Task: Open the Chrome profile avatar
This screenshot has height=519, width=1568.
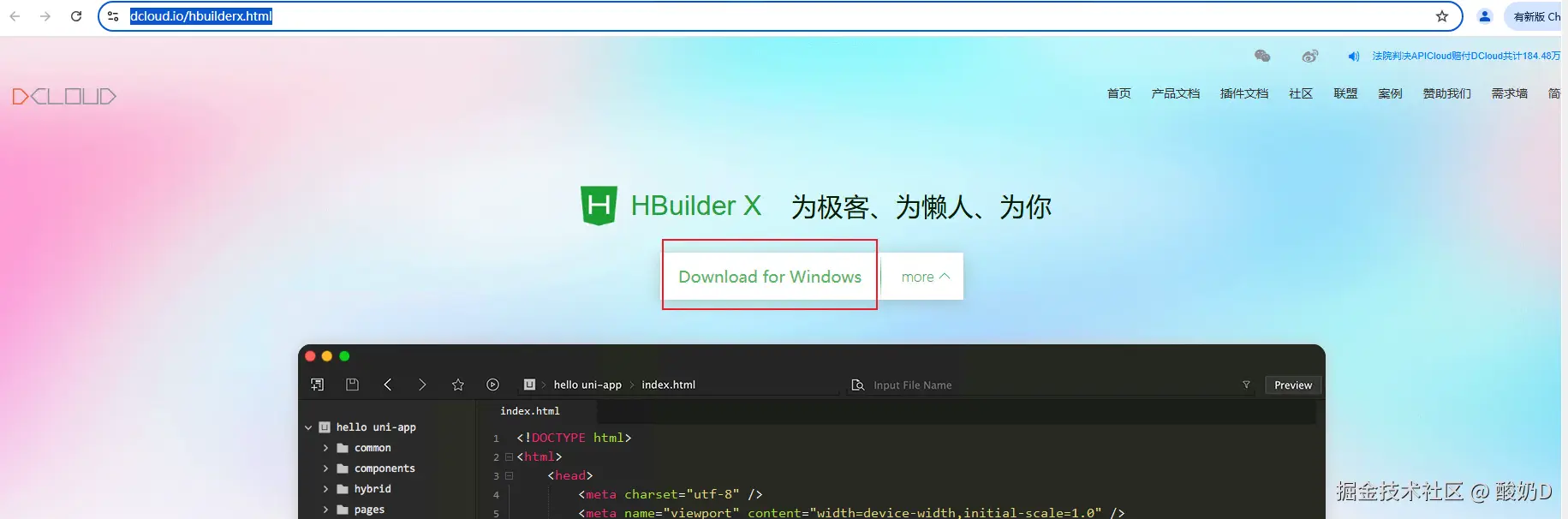Action: coord(1485,16)
